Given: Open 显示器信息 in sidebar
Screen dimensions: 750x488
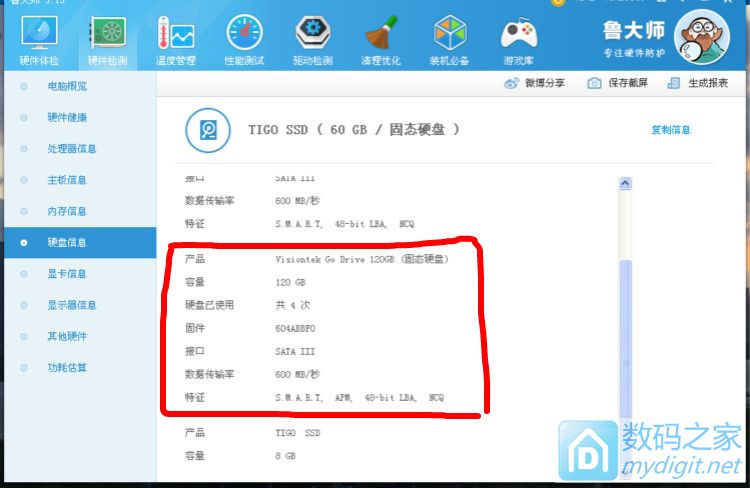Looking at the screenshot, I should pyautogui.click(x=72, y=305).
